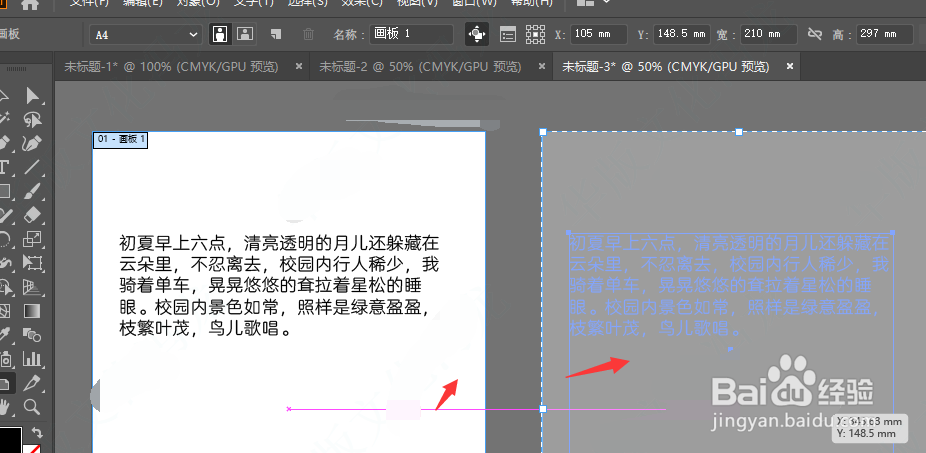
Task: Open the 选择(S) menu
Action: tap(307, 3)
